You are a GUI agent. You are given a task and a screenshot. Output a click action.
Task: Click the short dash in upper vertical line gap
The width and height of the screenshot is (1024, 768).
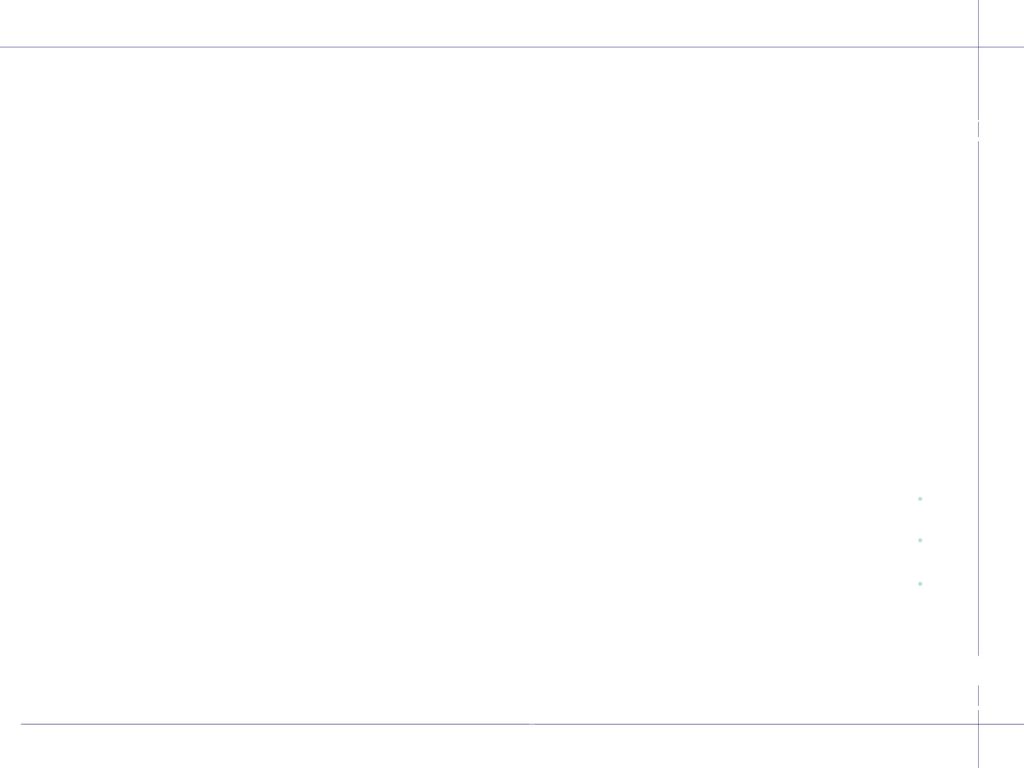pos(978,129)
